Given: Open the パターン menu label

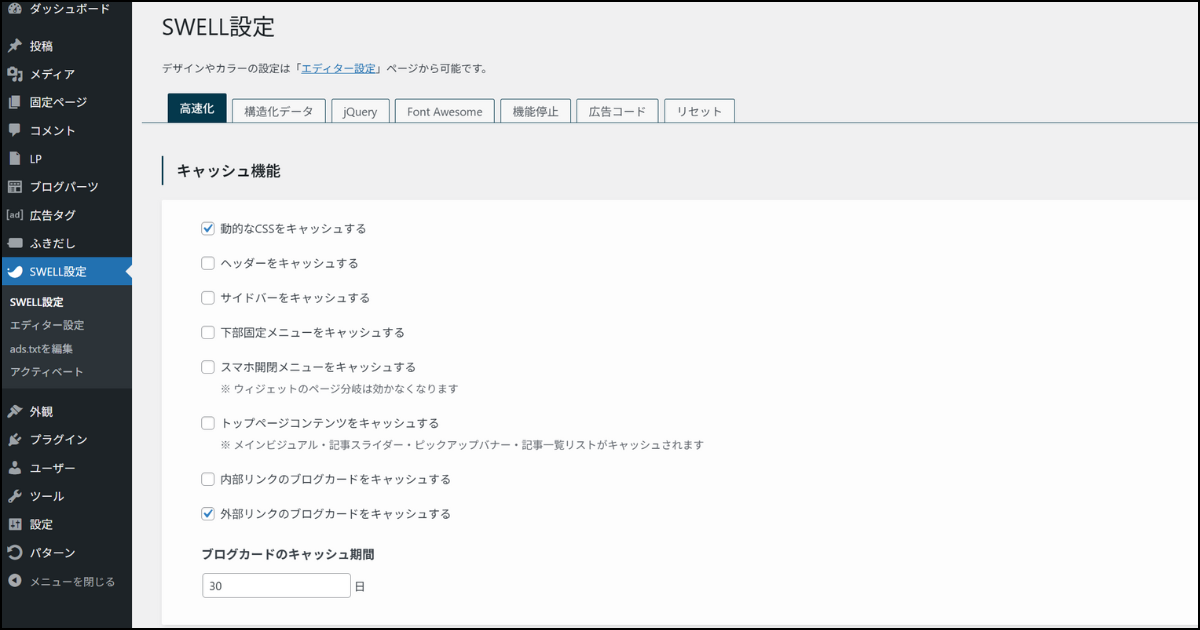Looking at the screenshot, I should 52,552.
